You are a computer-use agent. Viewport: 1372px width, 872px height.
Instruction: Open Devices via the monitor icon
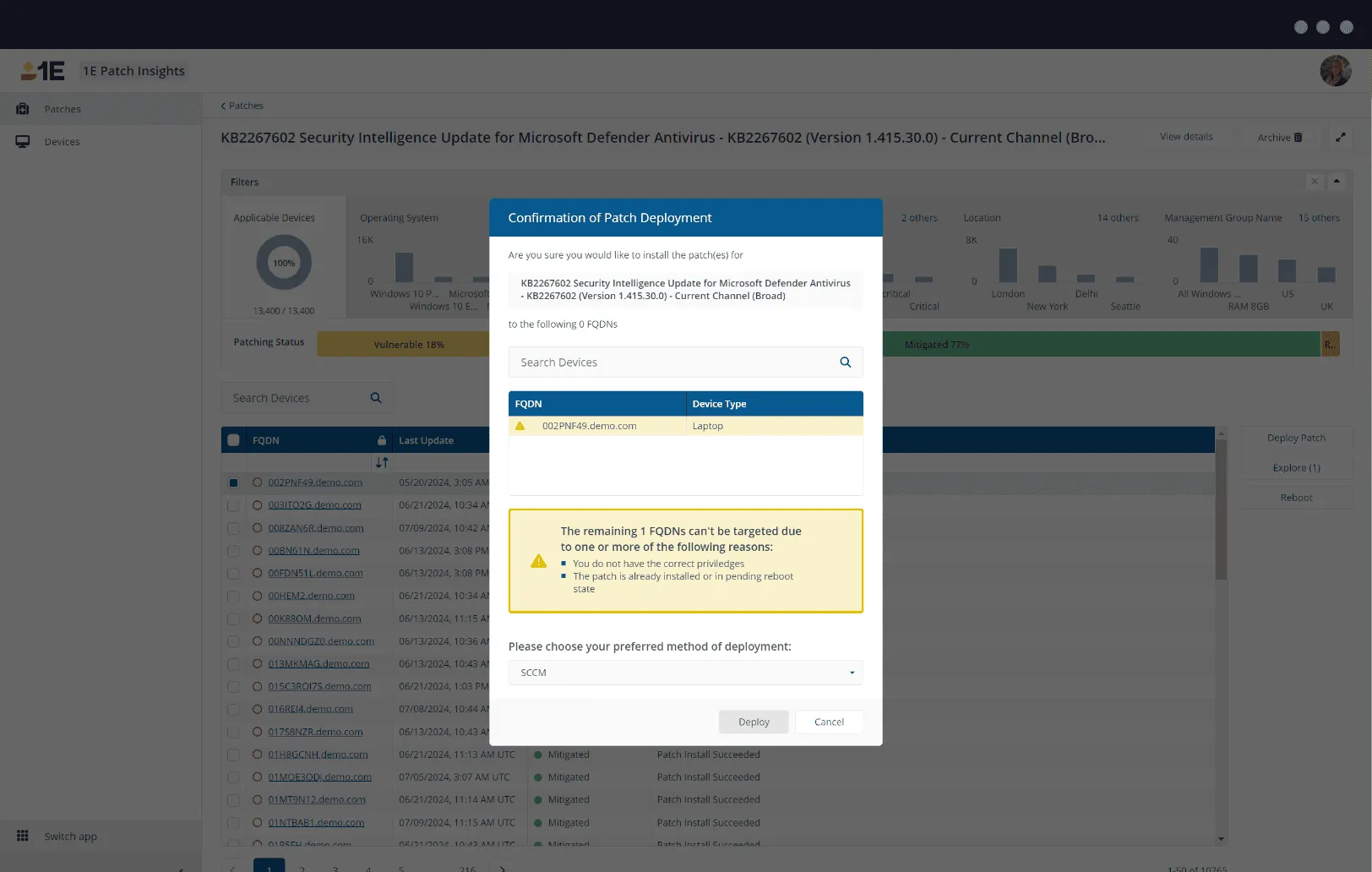21,141
